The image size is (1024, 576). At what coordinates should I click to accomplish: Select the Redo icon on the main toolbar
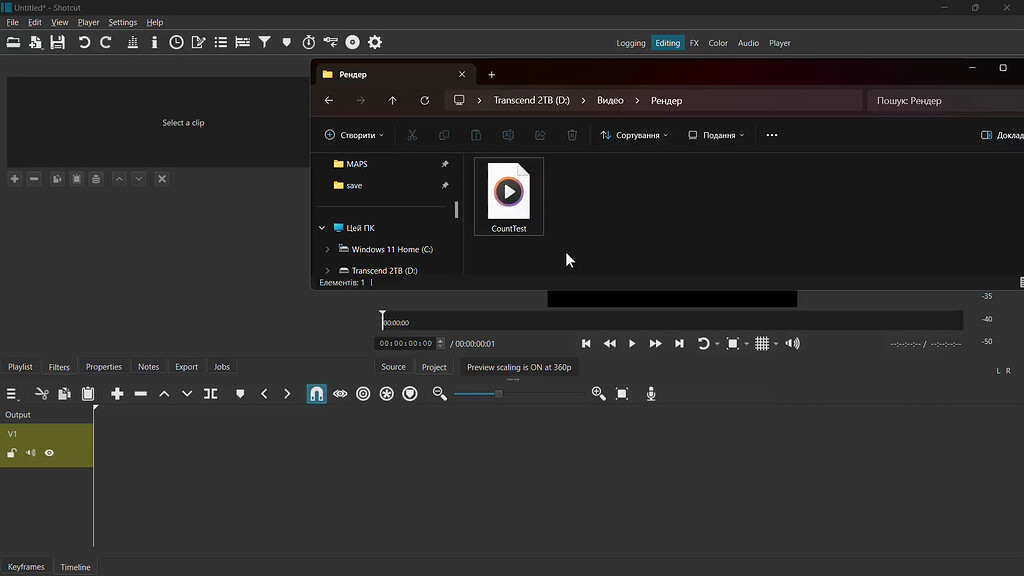108,42
